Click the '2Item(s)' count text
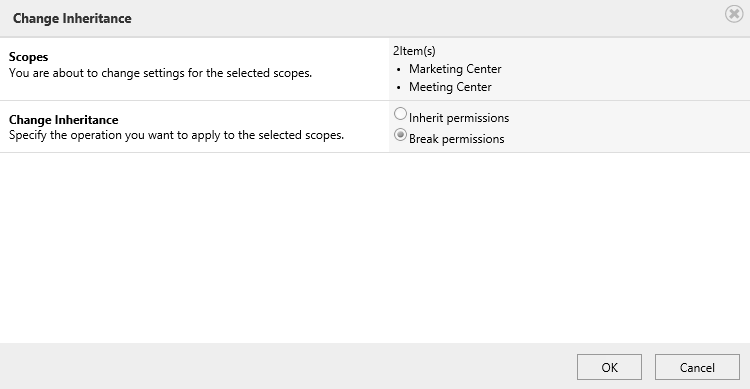 click(414, 51)
